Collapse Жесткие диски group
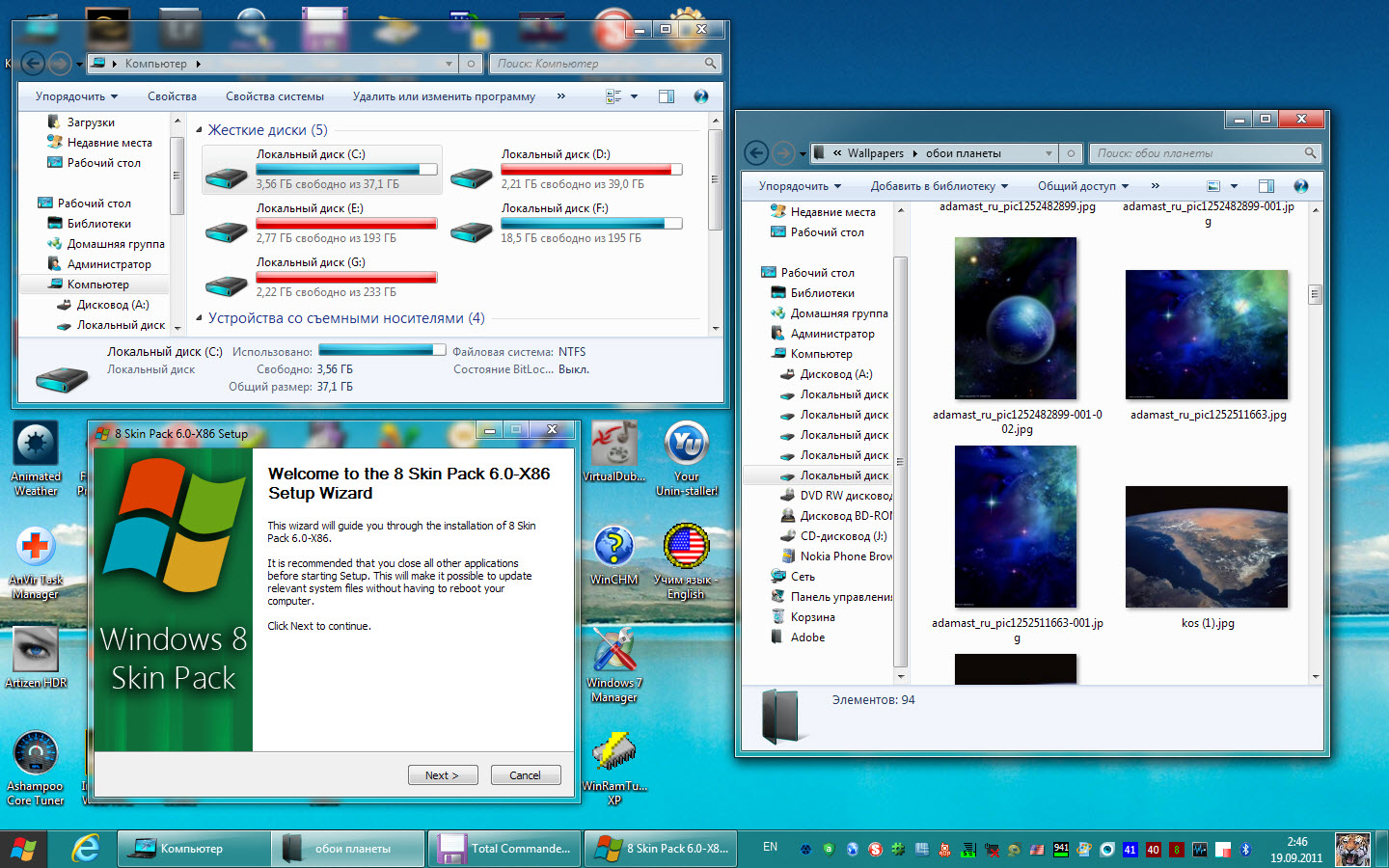This screenshot has width=1389, height=868. pos(199,130)
